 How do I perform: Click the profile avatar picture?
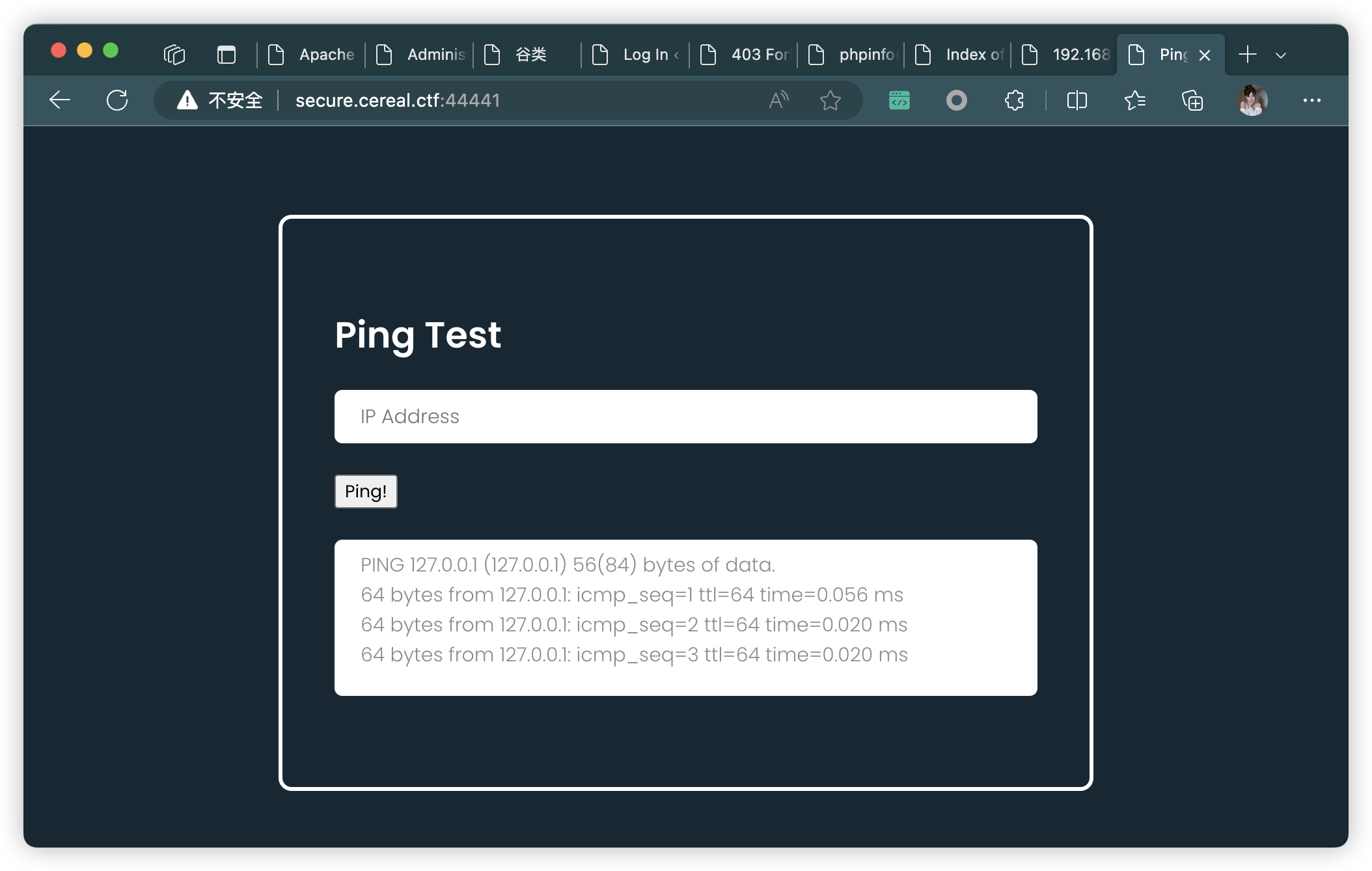click(1252, 100)
